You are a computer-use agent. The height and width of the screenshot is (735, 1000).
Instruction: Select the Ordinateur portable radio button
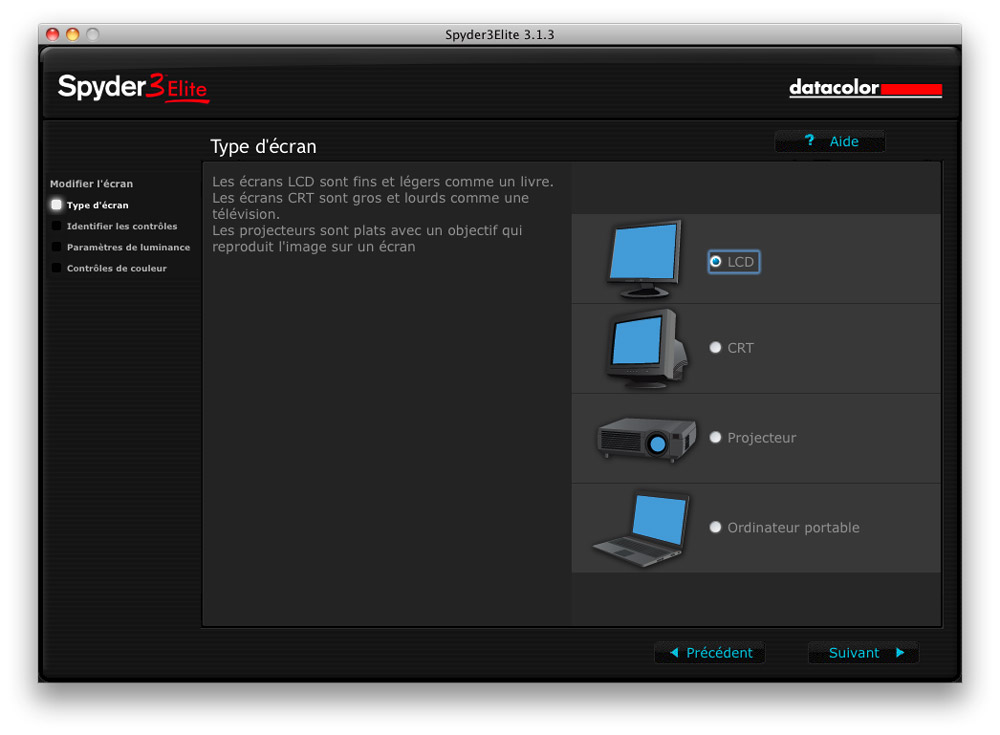pos(716,527)
